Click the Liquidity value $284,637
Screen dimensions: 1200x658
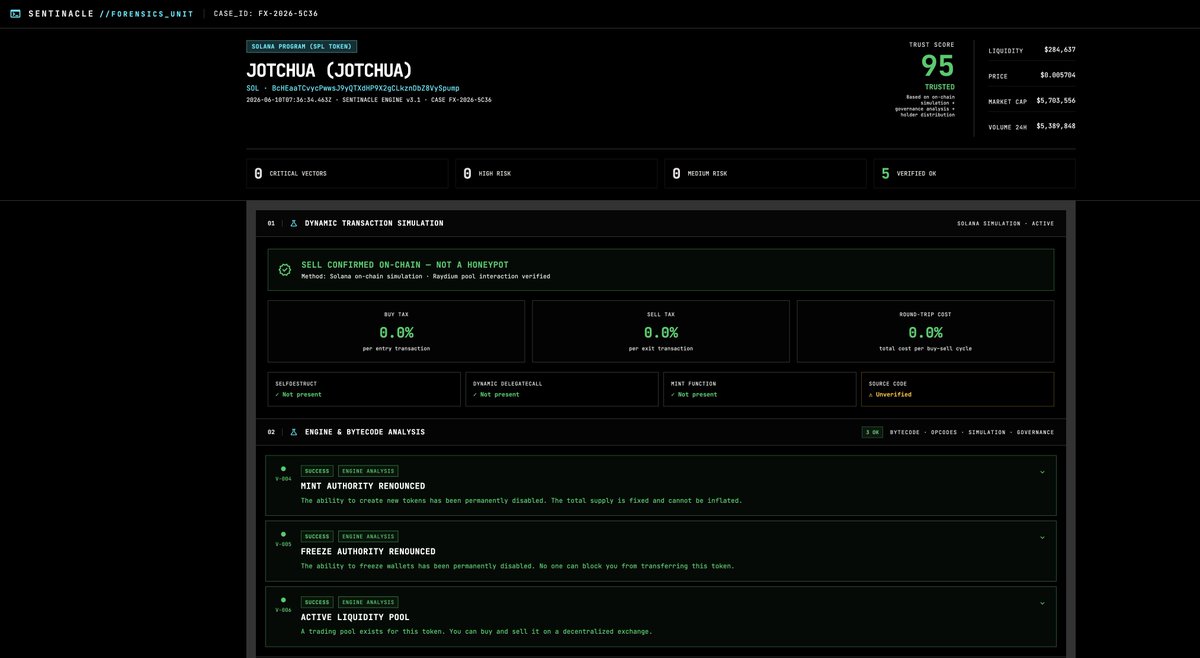click(1060, 50)
